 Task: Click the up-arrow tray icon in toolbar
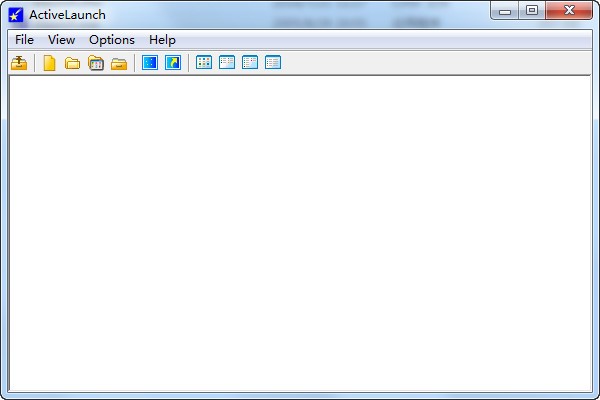coord(19,63)
